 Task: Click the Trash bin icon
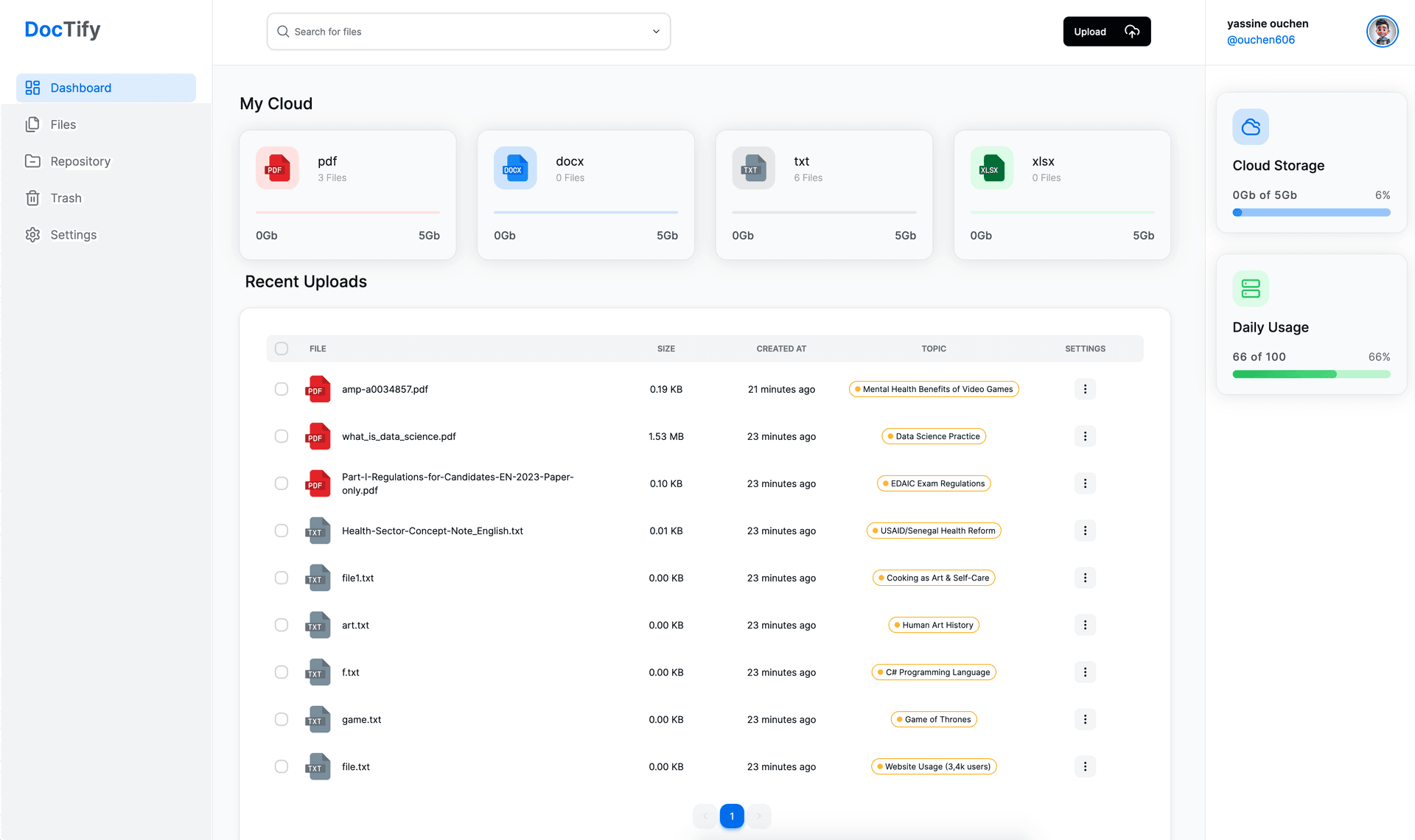coord(32,198)
